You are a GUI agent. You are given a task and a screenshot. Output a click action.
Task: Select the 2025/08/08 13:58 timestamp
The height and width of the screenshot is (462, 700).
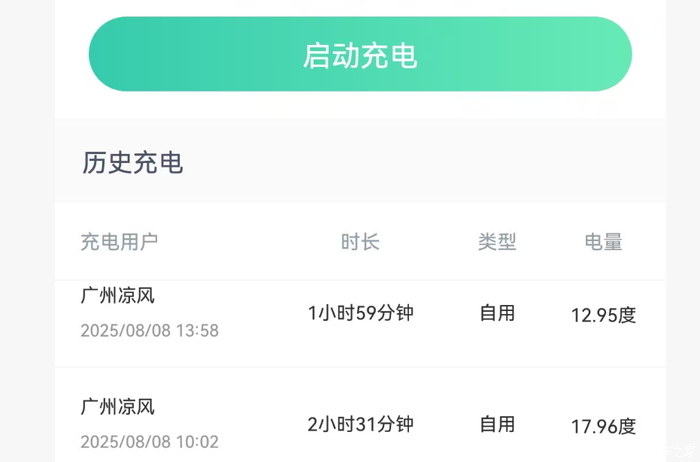(150, 330)
